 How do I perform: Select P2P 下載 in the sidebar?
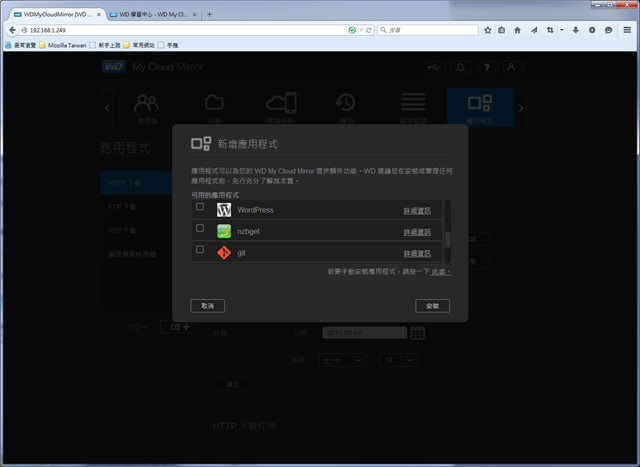(x=137, y=231)
